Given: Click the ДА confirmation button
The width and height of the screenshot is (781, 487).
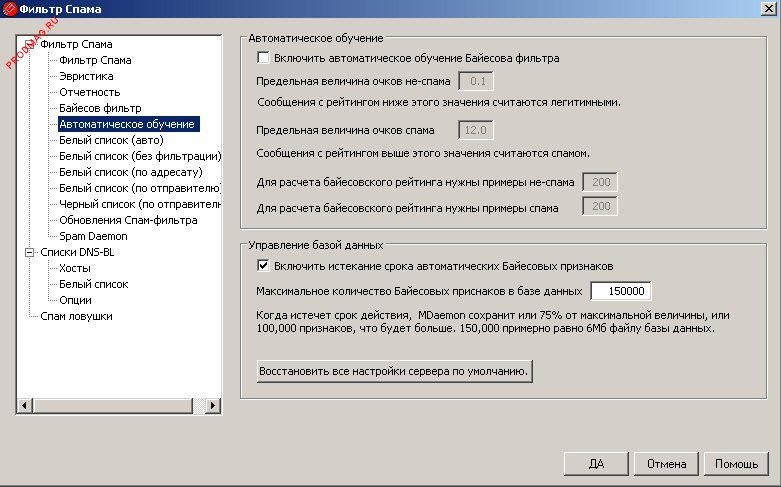Looking at the screenshot, I should [x=596, y=464].
